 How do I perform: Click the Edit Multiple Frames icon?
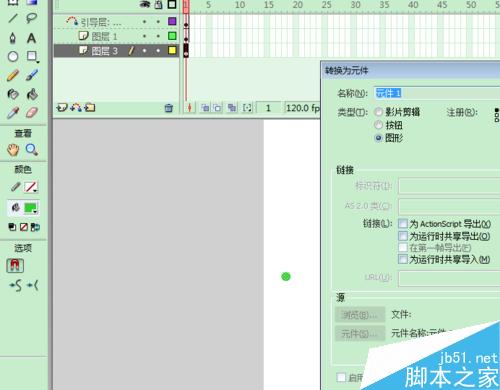pos(232,108)
